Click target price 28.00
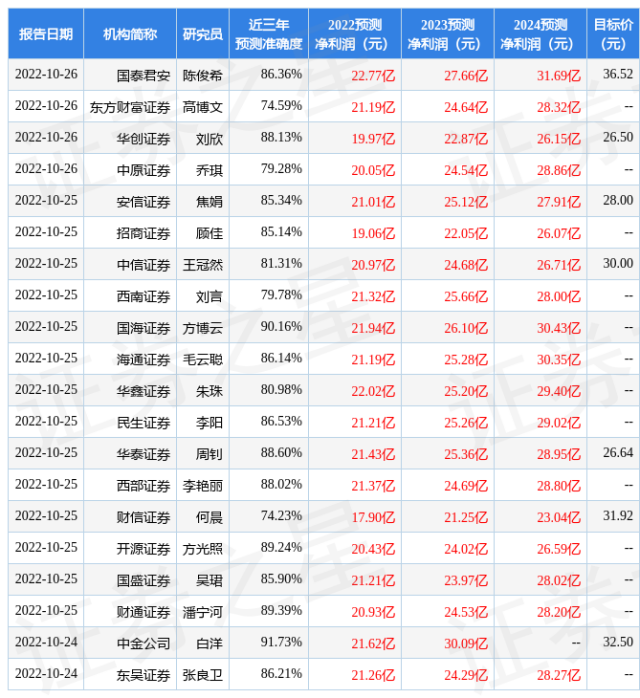 click(618, 200)
